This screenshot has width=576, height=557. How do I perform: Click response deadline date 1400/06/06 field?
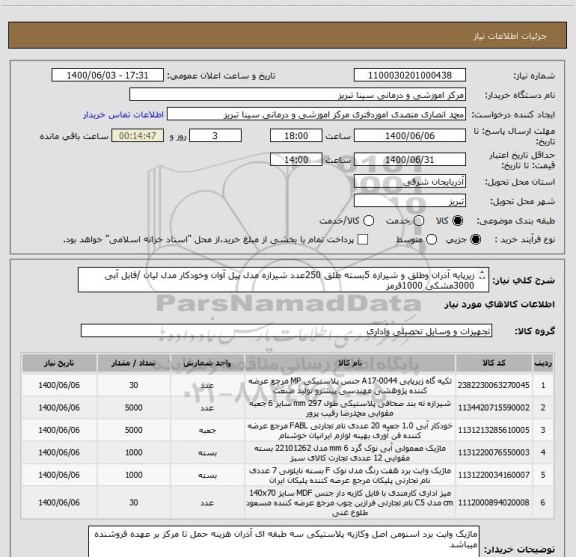click(x=410, y=136)
